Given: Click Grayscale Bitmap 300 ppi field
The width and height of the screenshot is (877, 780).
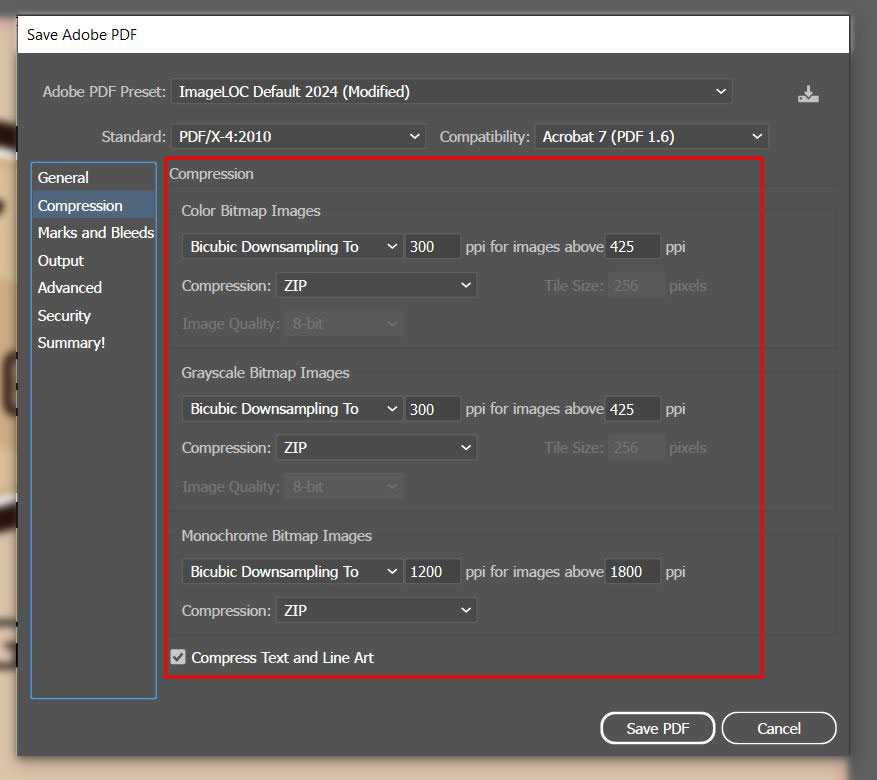Looking at the screenshot, I should tap(433, 409).
